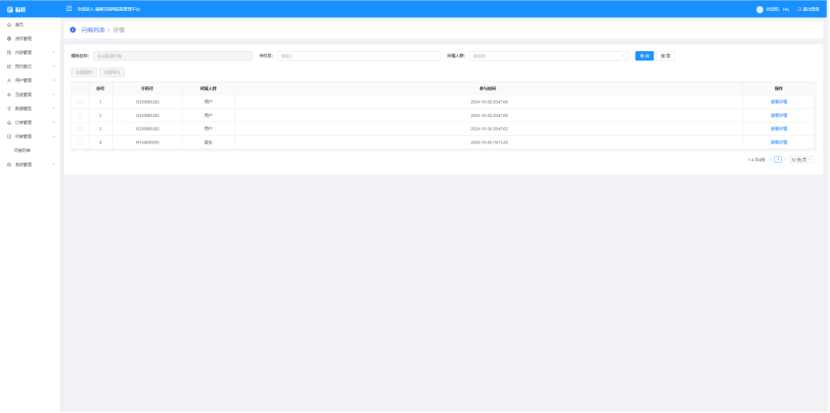The width and height of the screenshot is (830, 413).
Task: Click the 手机号 input field
Action: [x=358, y=56]
